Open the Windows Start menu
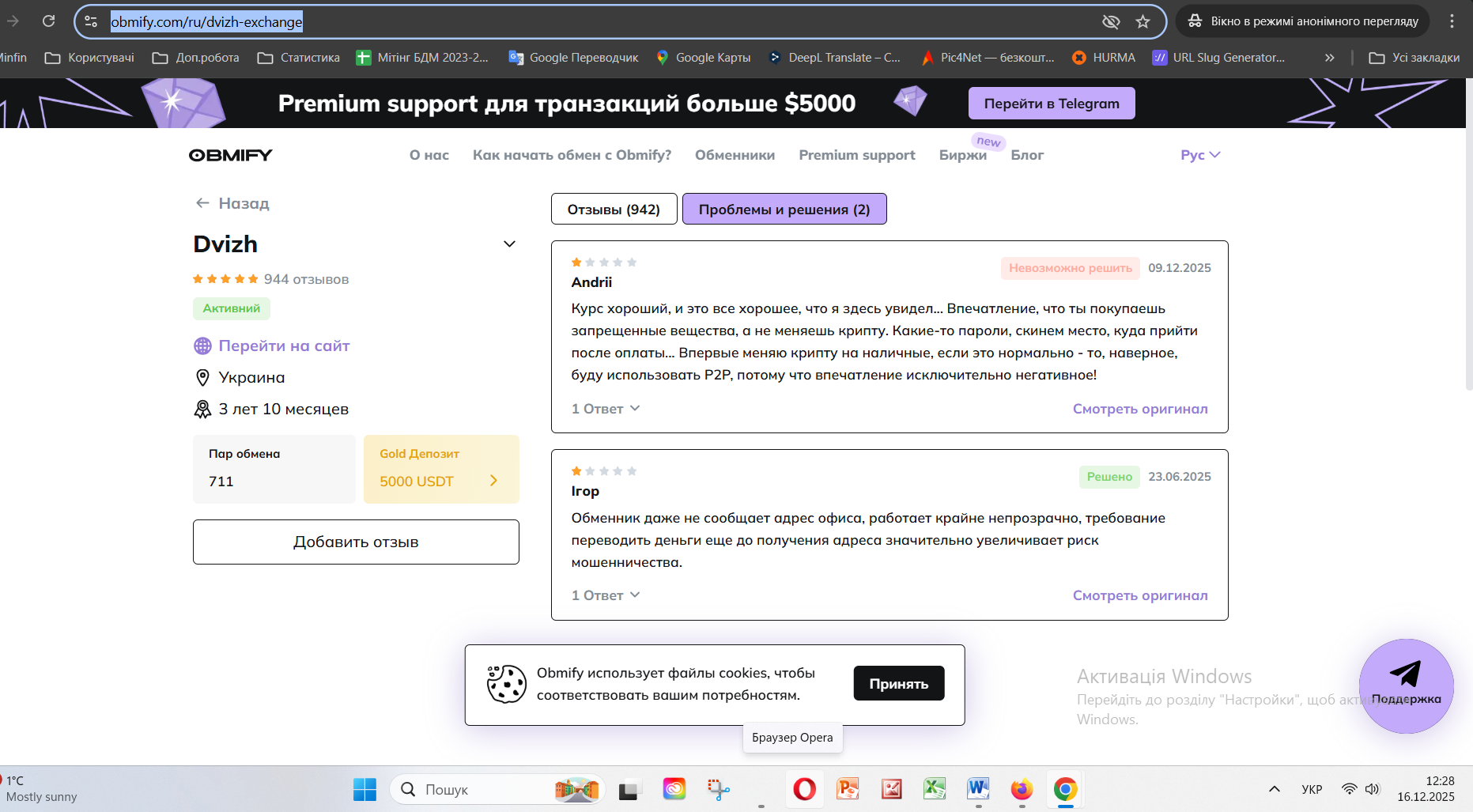The image size is (1473, 812). click(364, 789)
